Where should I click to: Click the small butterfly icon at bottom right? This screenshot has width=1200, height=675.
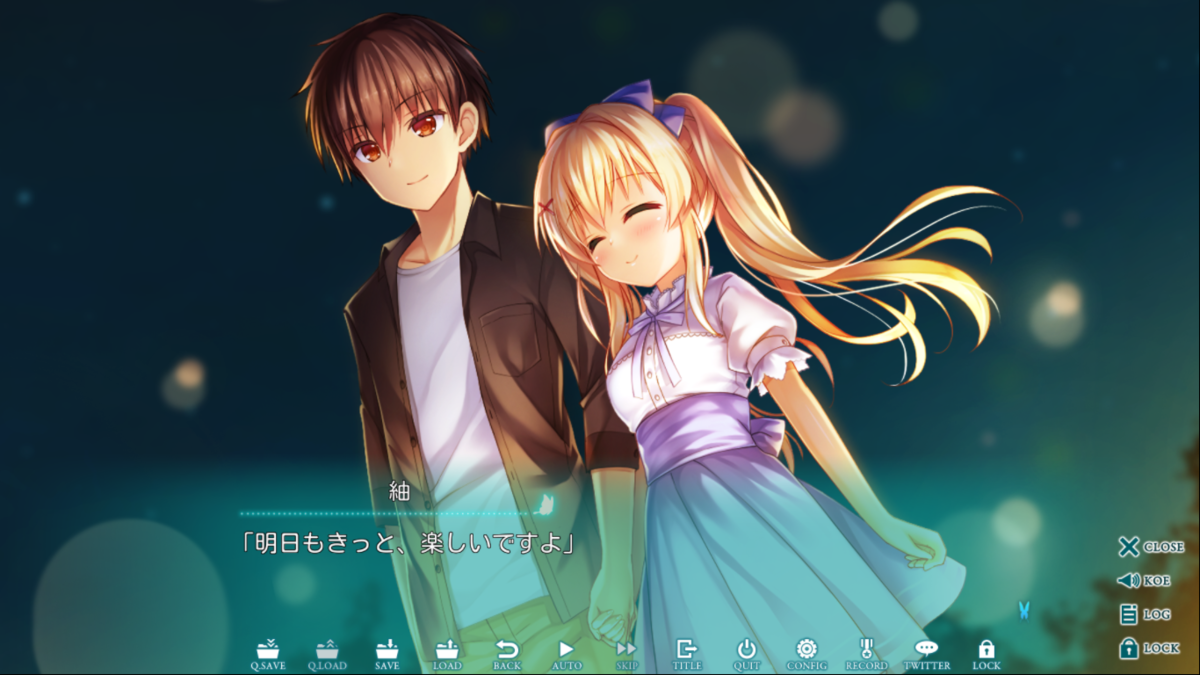pyautogui.click(x=1023, y=609)
